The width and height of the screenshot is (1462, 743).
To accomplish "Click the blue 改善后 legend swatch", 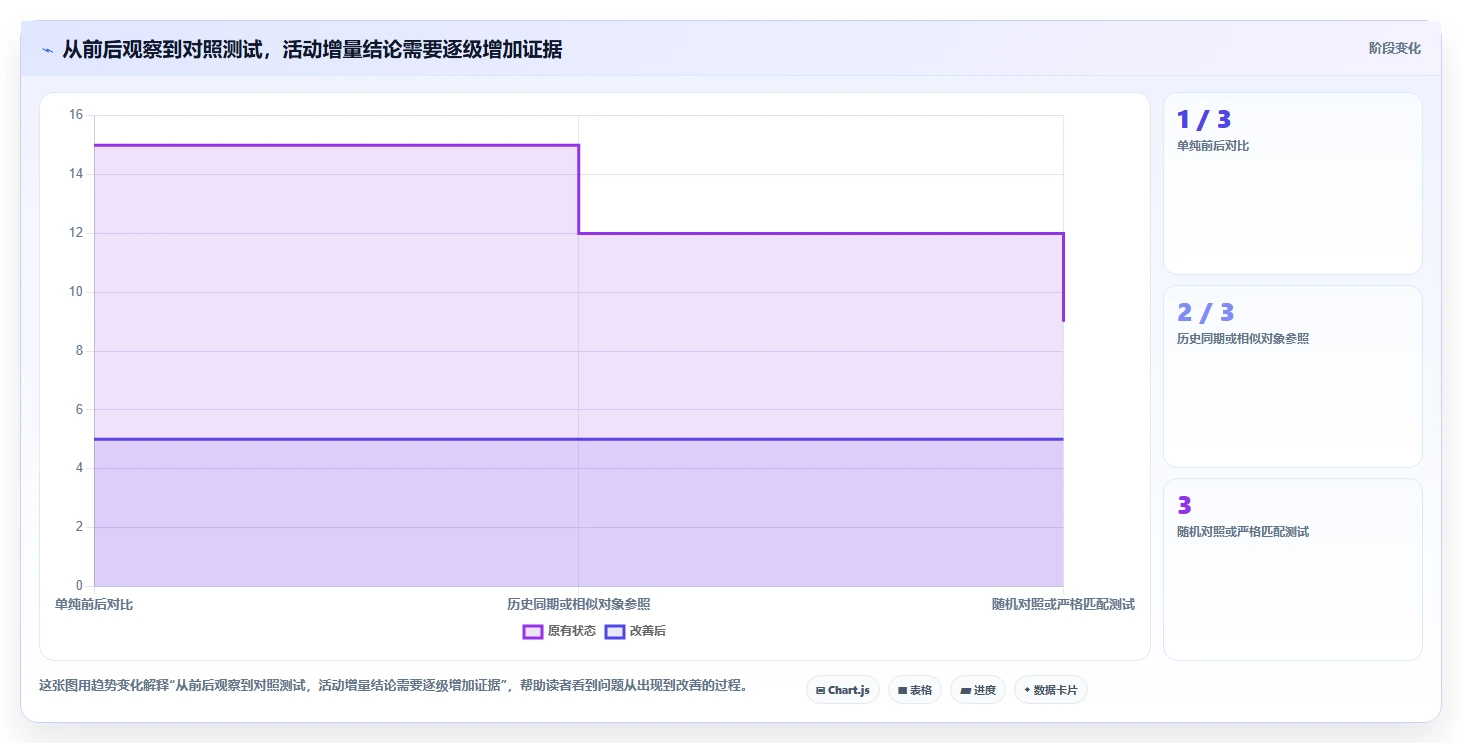I will tap(615, 631).
